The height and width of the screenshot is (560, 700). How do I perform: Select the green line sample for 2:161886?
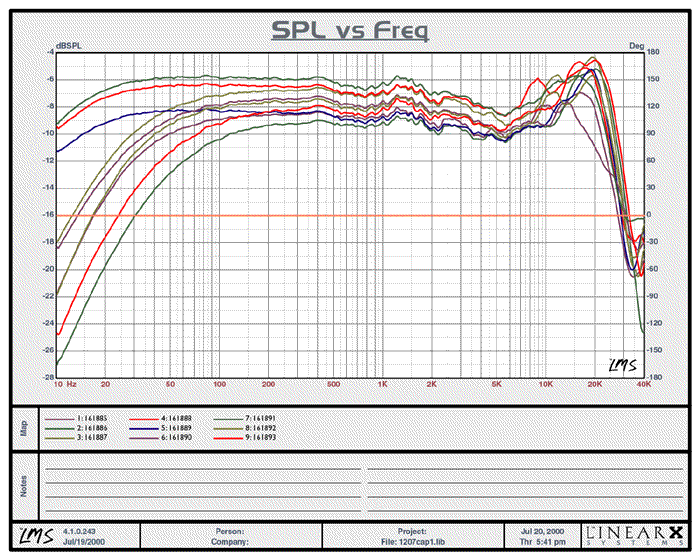click(x=59, y=428)
